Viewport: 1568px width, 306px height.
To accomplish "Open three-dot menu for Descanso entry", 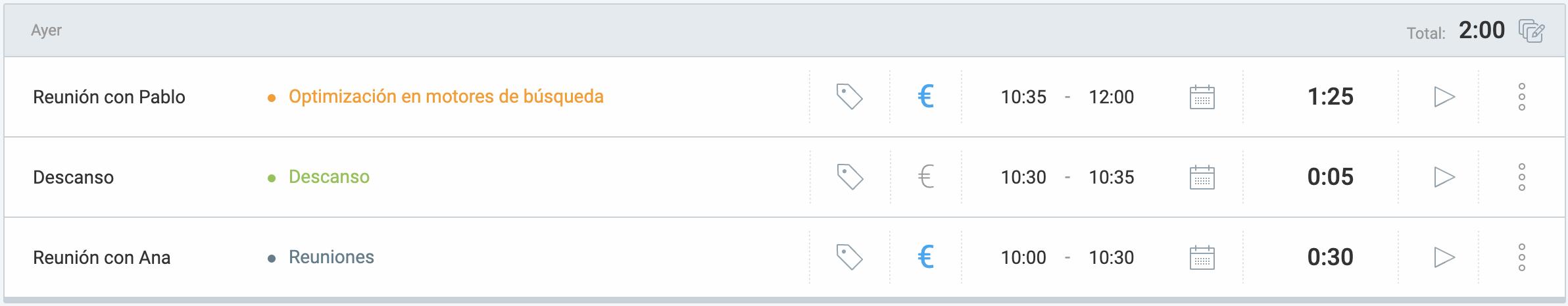I will (1521, 177).
